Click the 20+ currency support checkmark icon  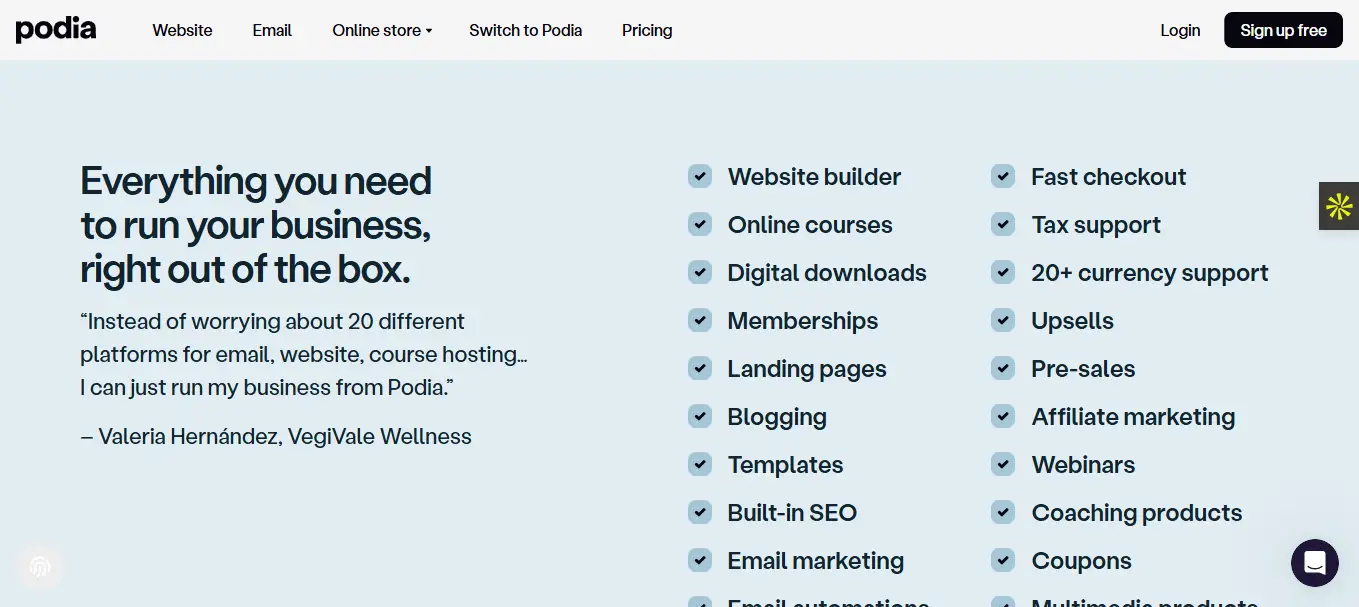[1003, 273]
